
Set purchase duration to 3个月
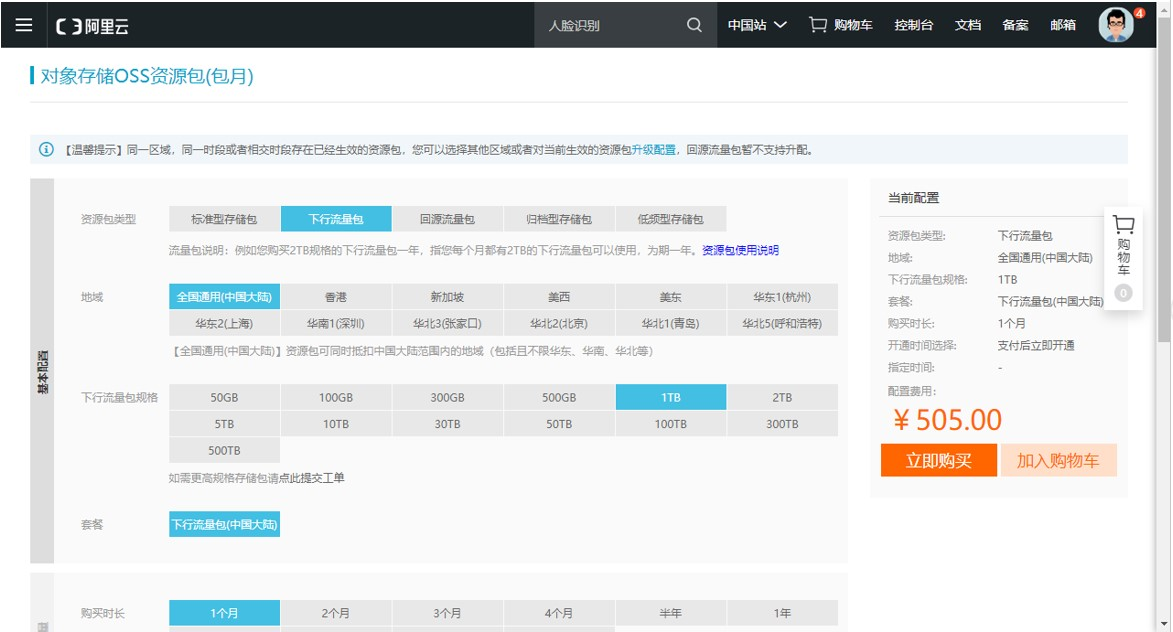[447, 613]
